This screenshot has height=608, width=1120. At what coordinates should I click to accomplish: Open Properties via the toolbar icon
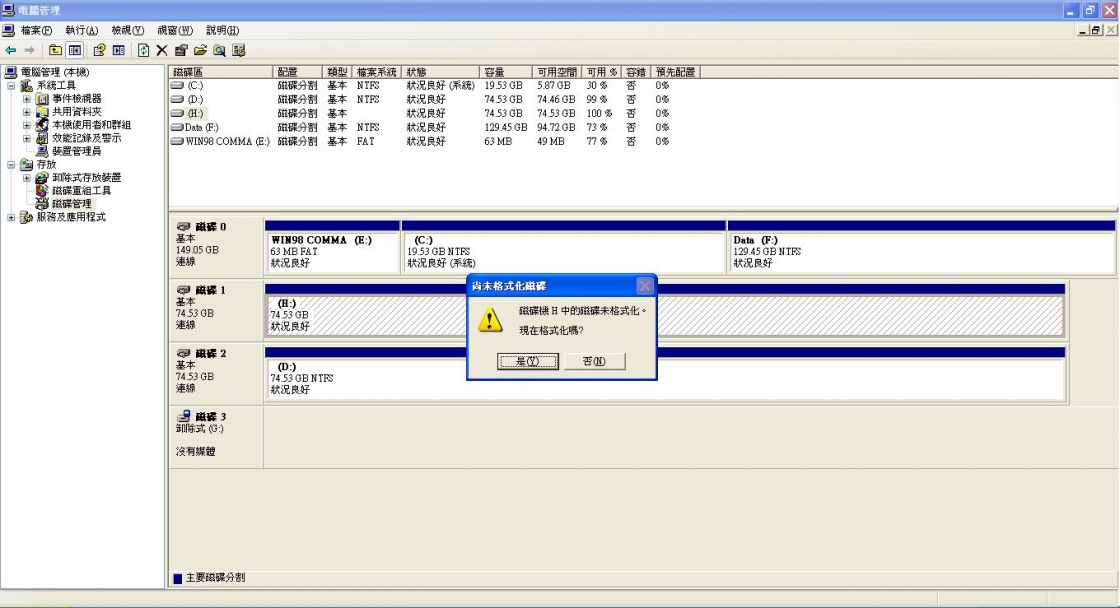[181, 50]
